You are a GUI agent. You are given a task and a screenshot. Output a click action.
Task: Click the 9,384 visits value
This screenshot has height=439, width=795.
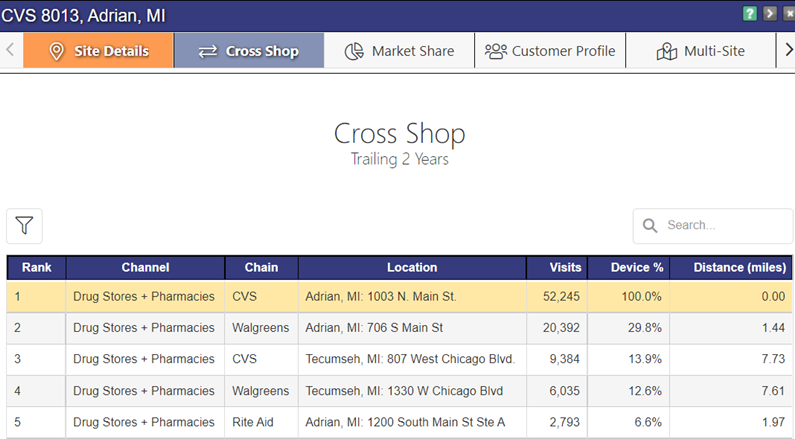564,359
